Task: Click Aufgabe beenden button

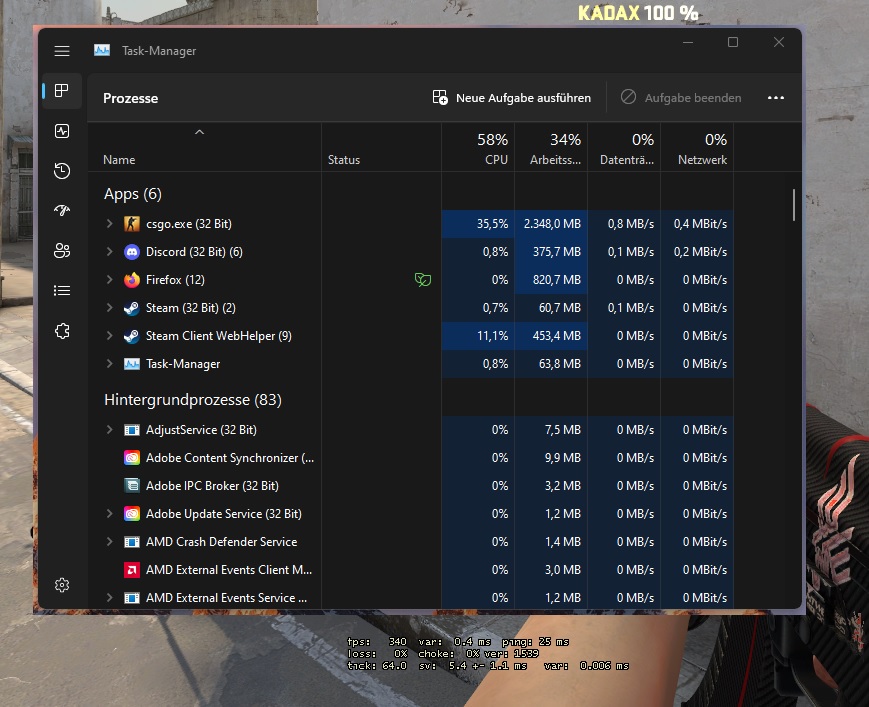Action: coord(681,98)
